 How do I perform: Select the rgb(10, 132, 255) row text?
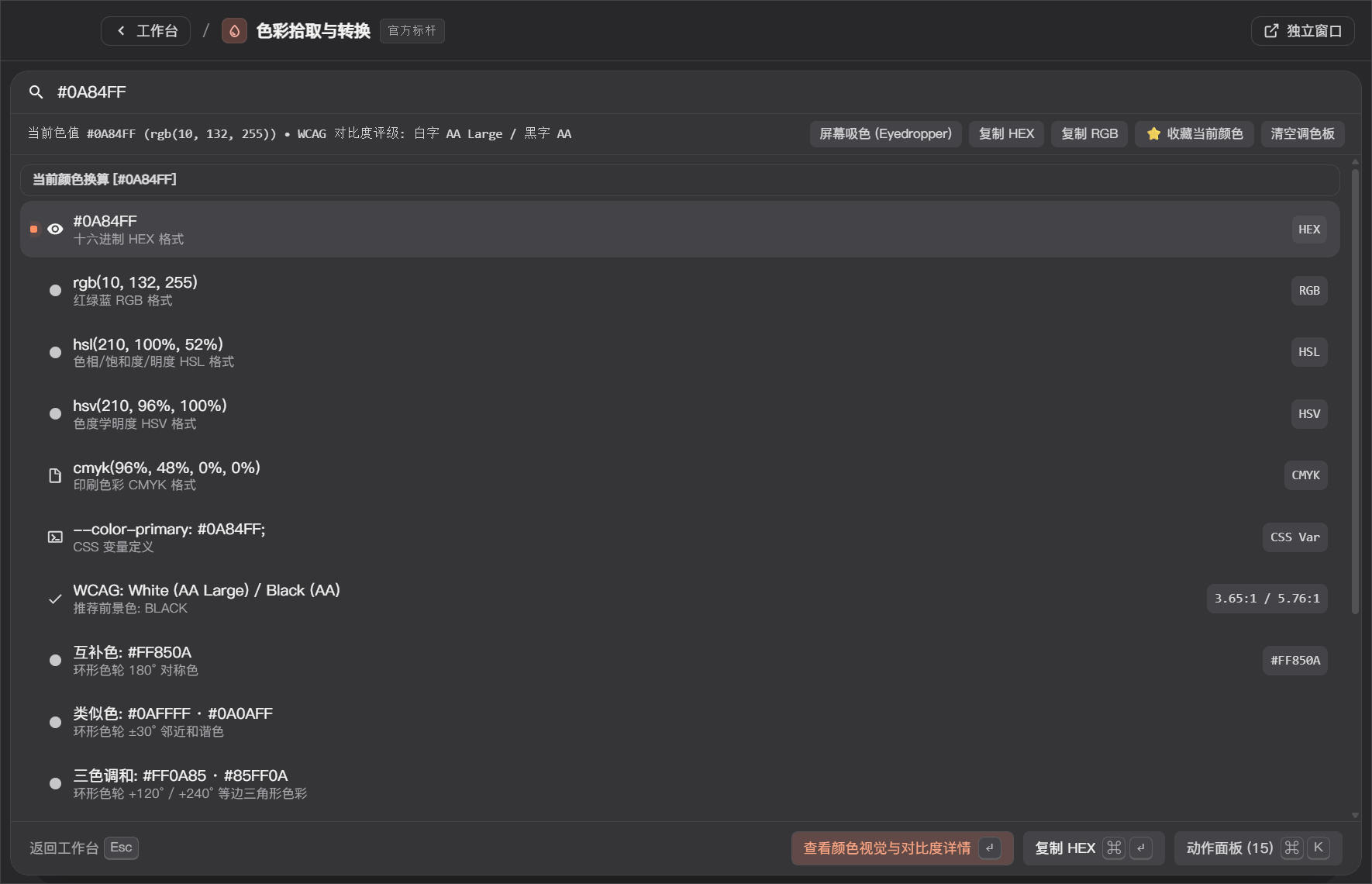point(135,282)
